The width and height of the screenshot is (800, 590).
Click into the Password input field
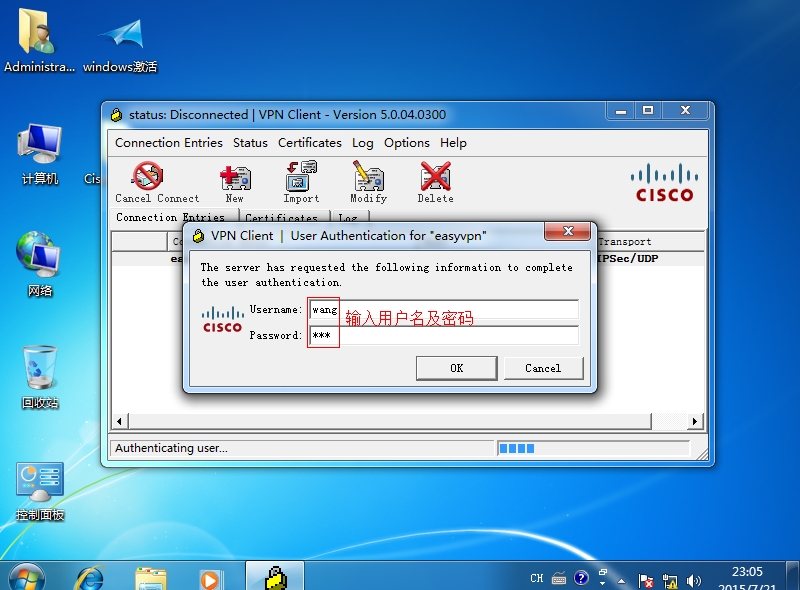[444, 335]
